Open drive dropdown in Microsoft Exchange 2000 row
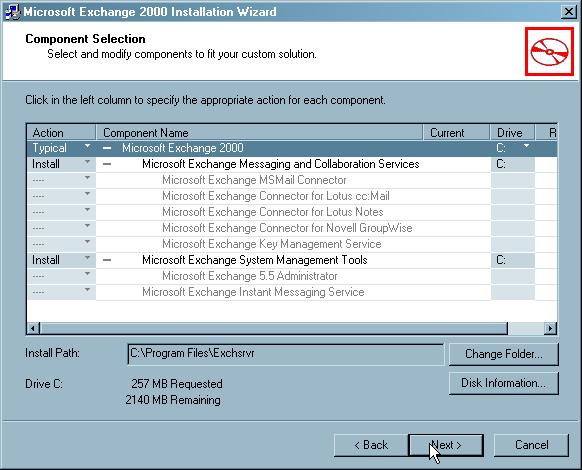 (527, 146)
